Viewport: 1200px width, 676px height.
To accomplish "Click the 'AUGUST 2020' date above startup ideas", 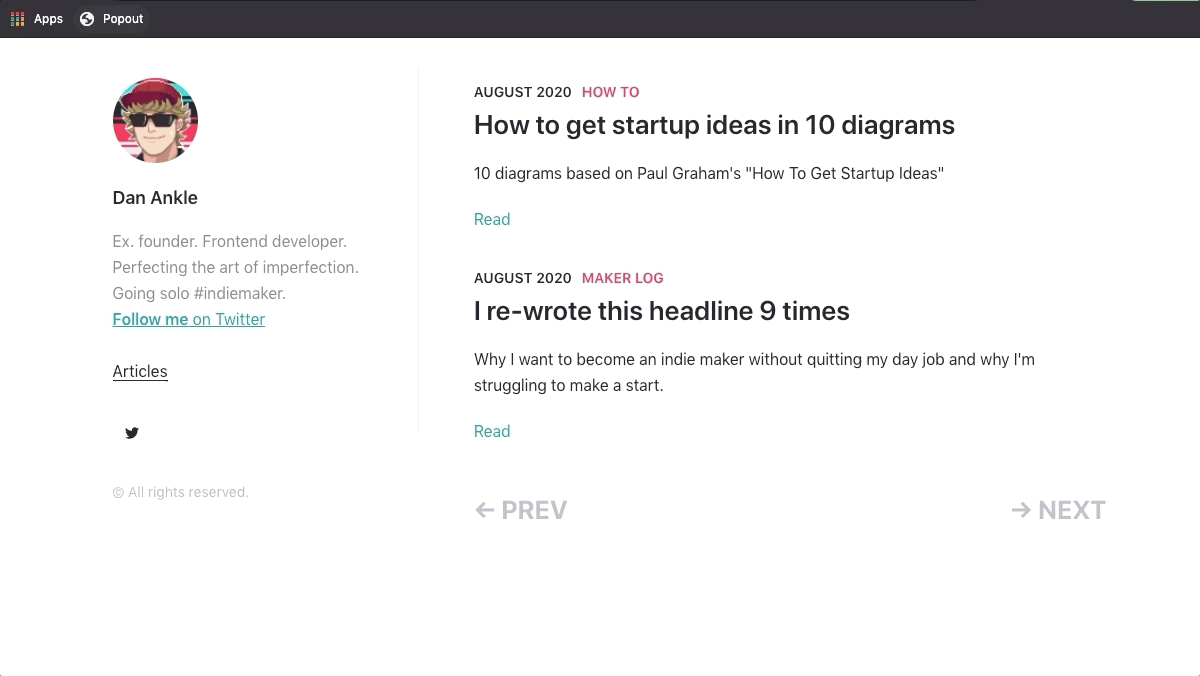I will pyautogui.click(x=523, y=92).
